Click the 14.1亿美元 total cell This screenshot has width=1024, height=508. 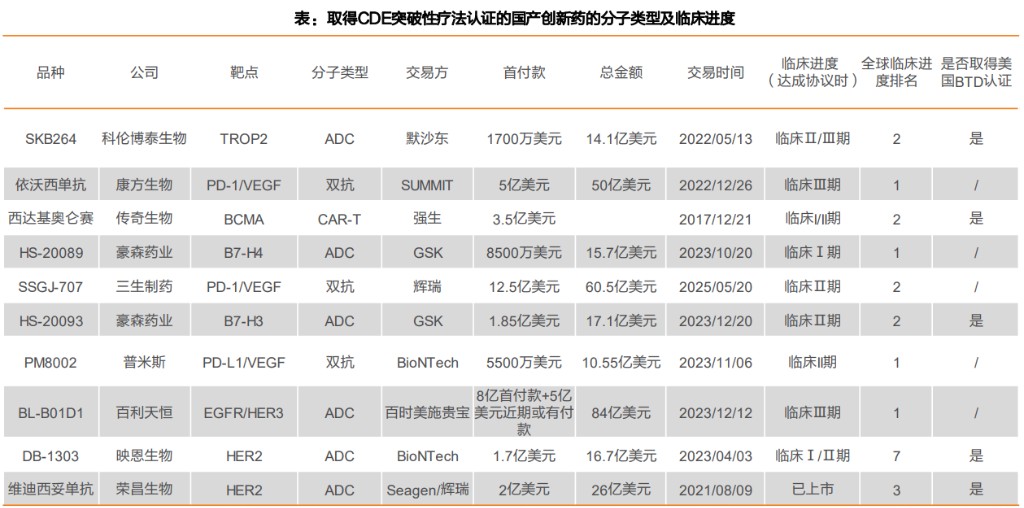click(x=621, y=139)
